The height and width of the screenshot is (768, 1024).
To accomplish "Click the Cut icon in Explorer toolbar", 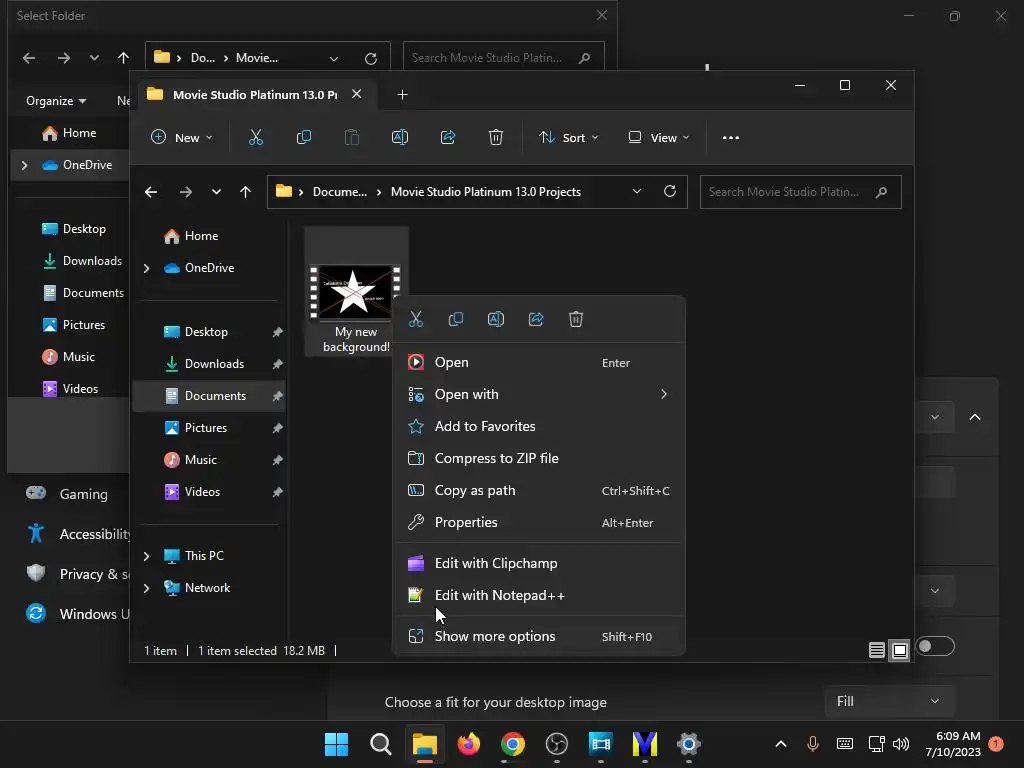I will coord(255,137).
